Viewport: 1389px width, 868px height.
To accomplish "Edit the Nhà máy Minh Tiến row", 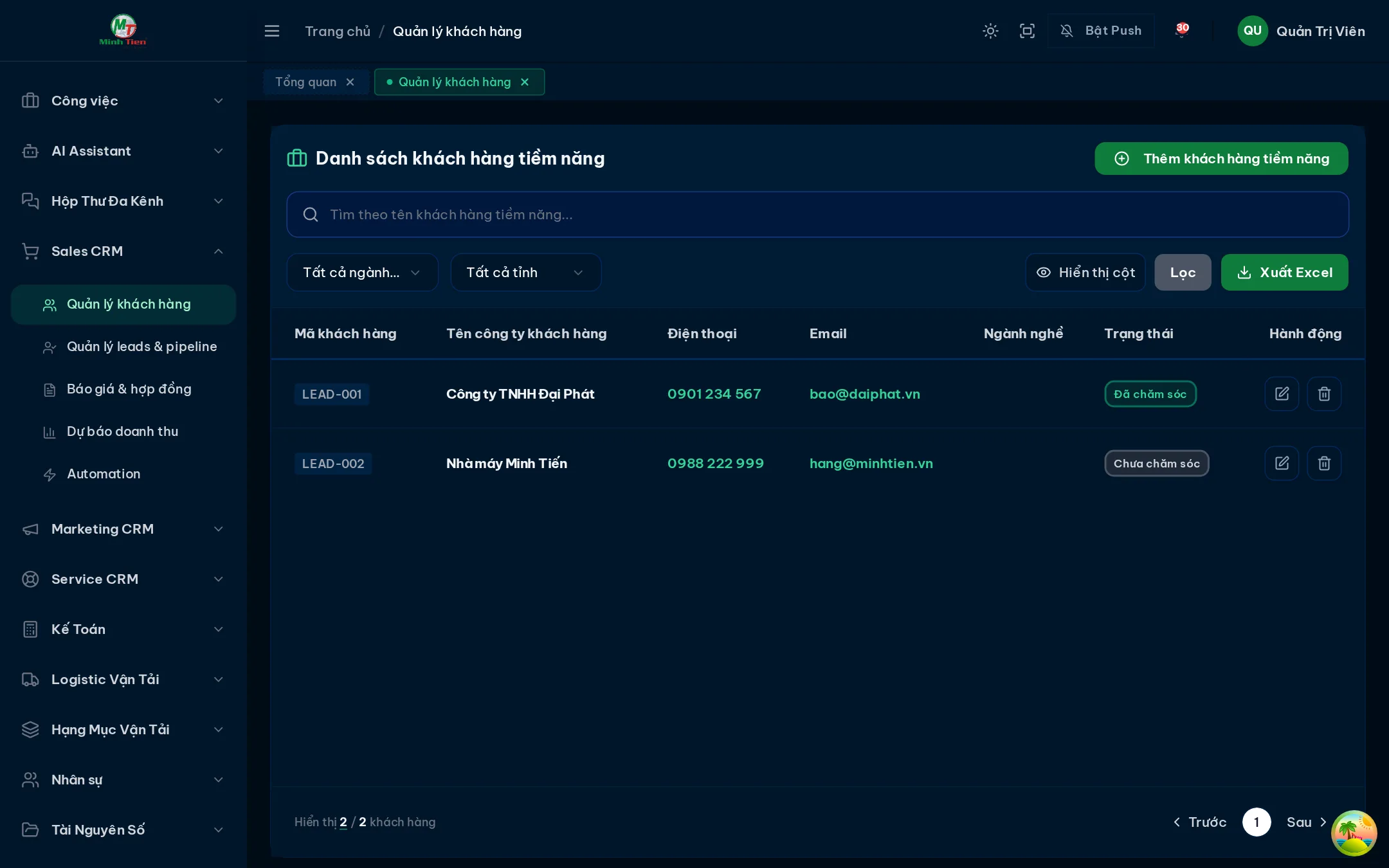I will 1282,463.
